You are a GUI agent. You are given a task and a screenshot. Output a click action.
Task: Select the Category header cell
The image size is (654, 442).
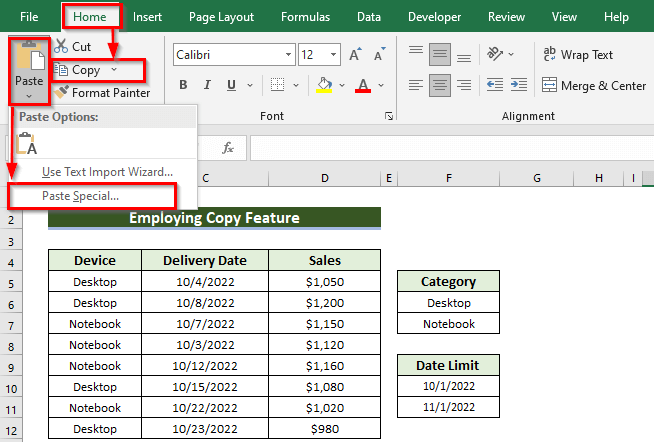click(447, 282)
